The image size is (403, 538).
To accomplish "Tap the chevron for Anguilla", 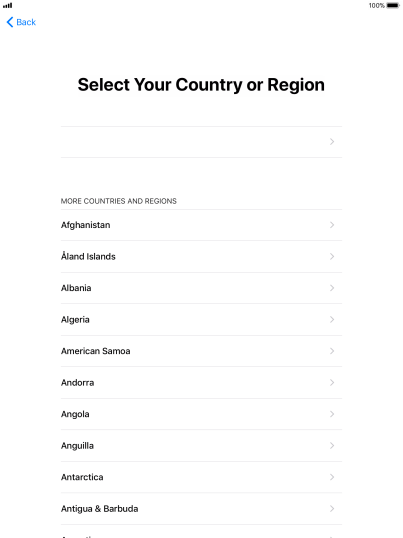I will tap(332, 446).
